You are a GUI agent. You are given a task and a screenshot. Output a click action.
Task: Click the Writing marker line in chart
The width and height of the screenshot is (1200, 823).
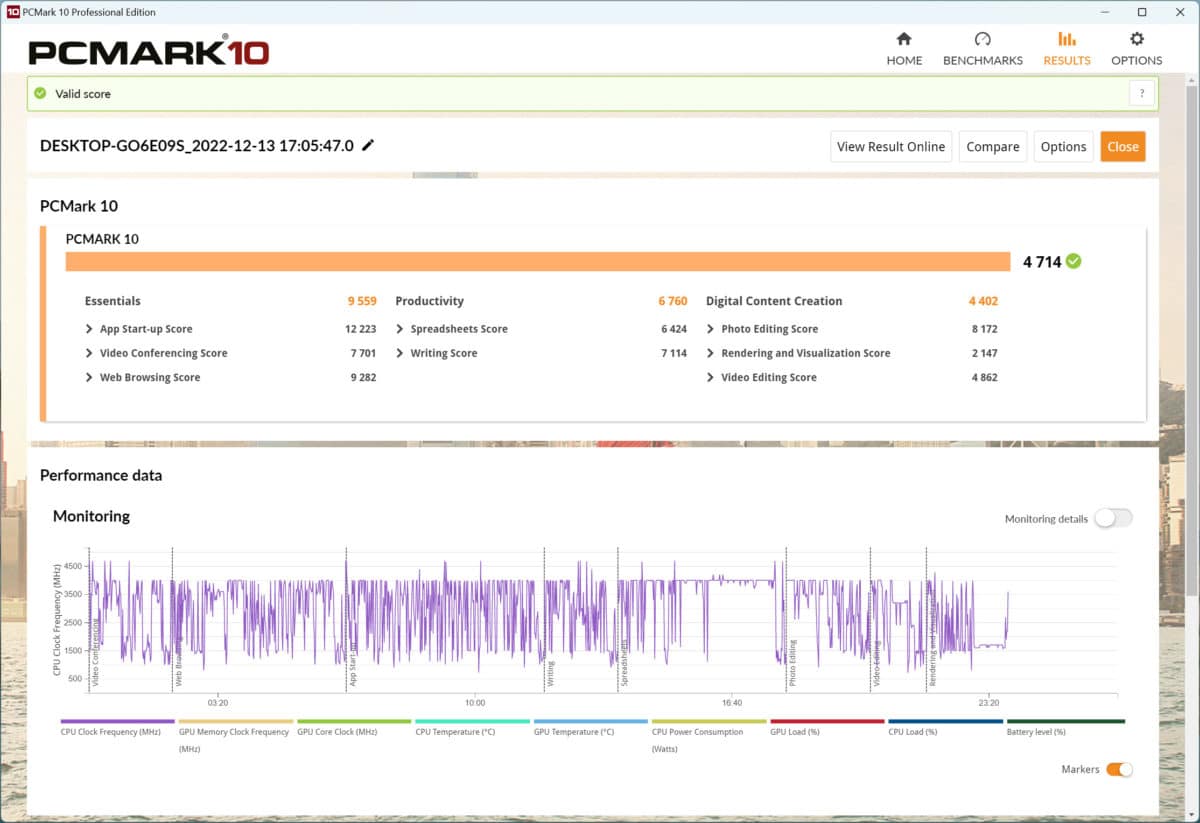(x=544, y=620)
